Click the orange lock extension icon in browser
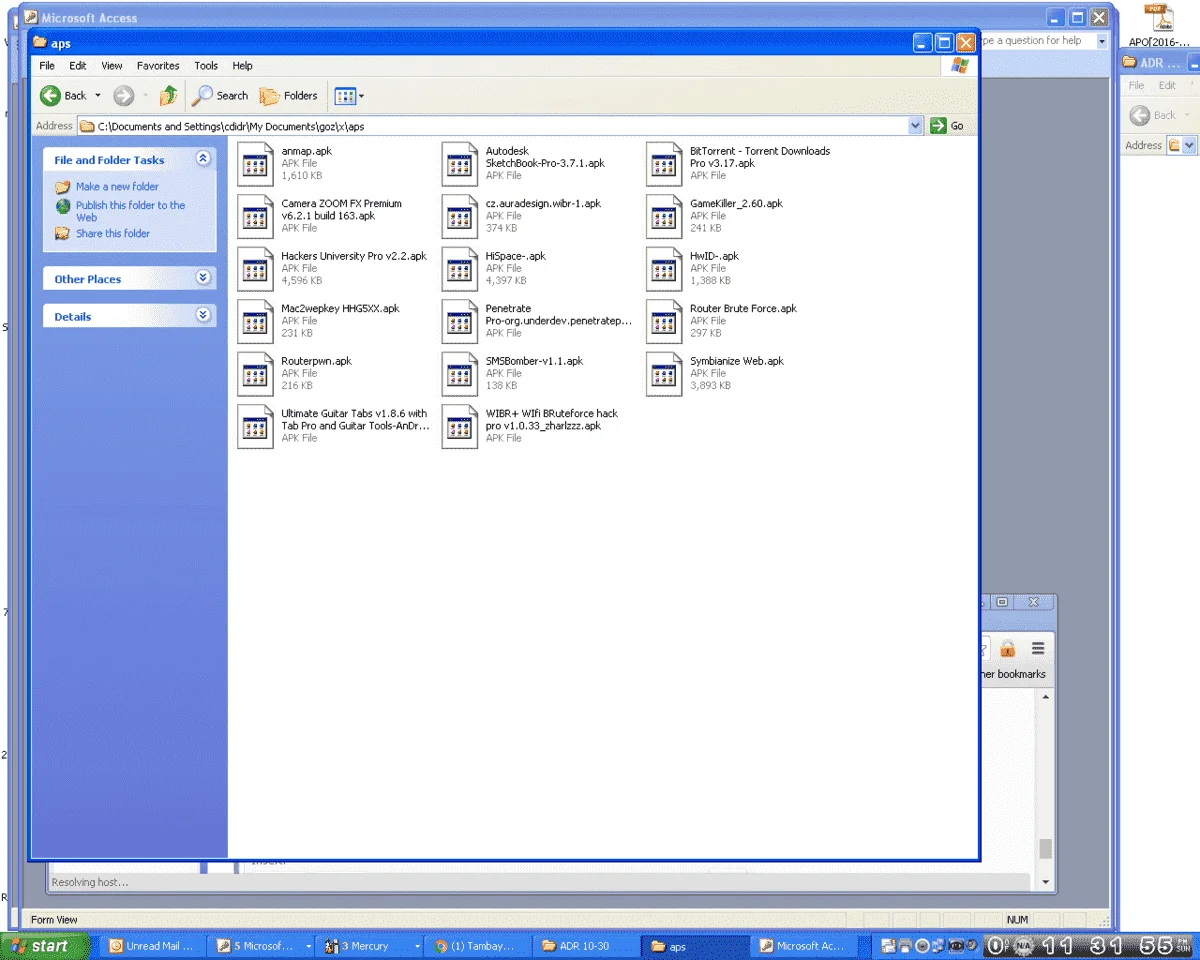Image resolution: width=1200 pixels, height=960 pixels. 1008,648
